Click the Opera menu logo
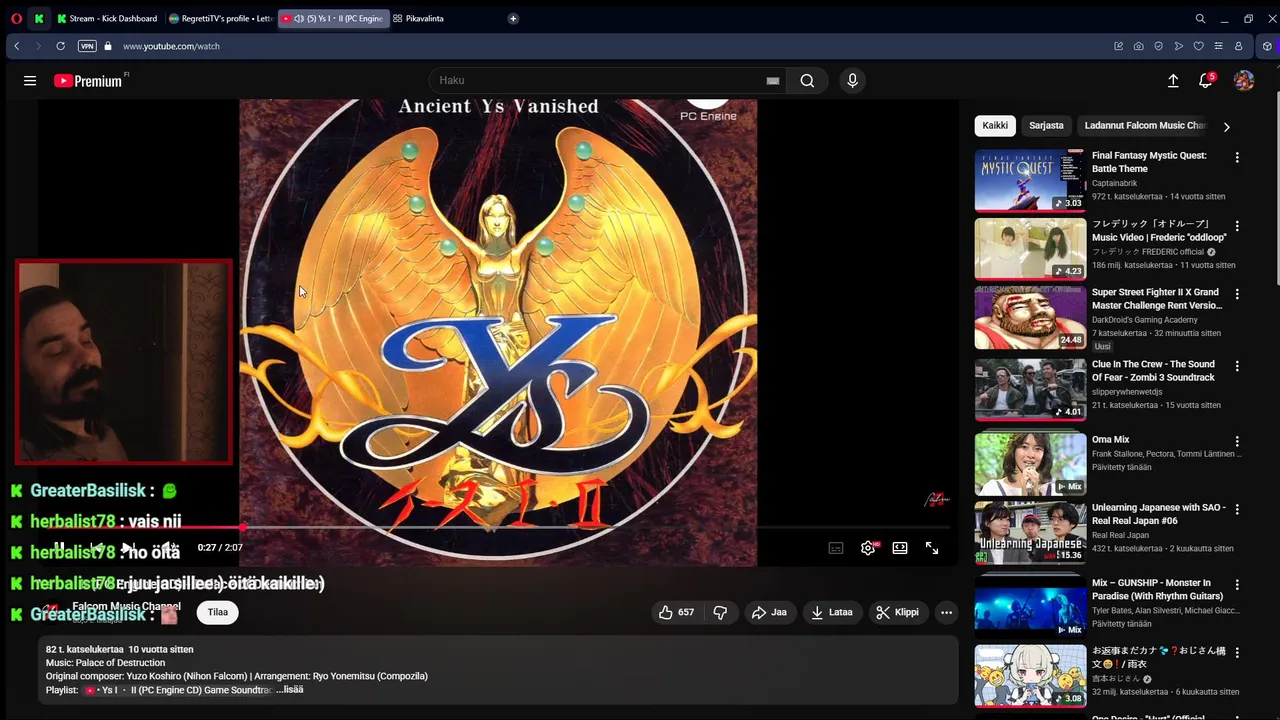Viewport: 1280px width, 720px height. point(16,18)
